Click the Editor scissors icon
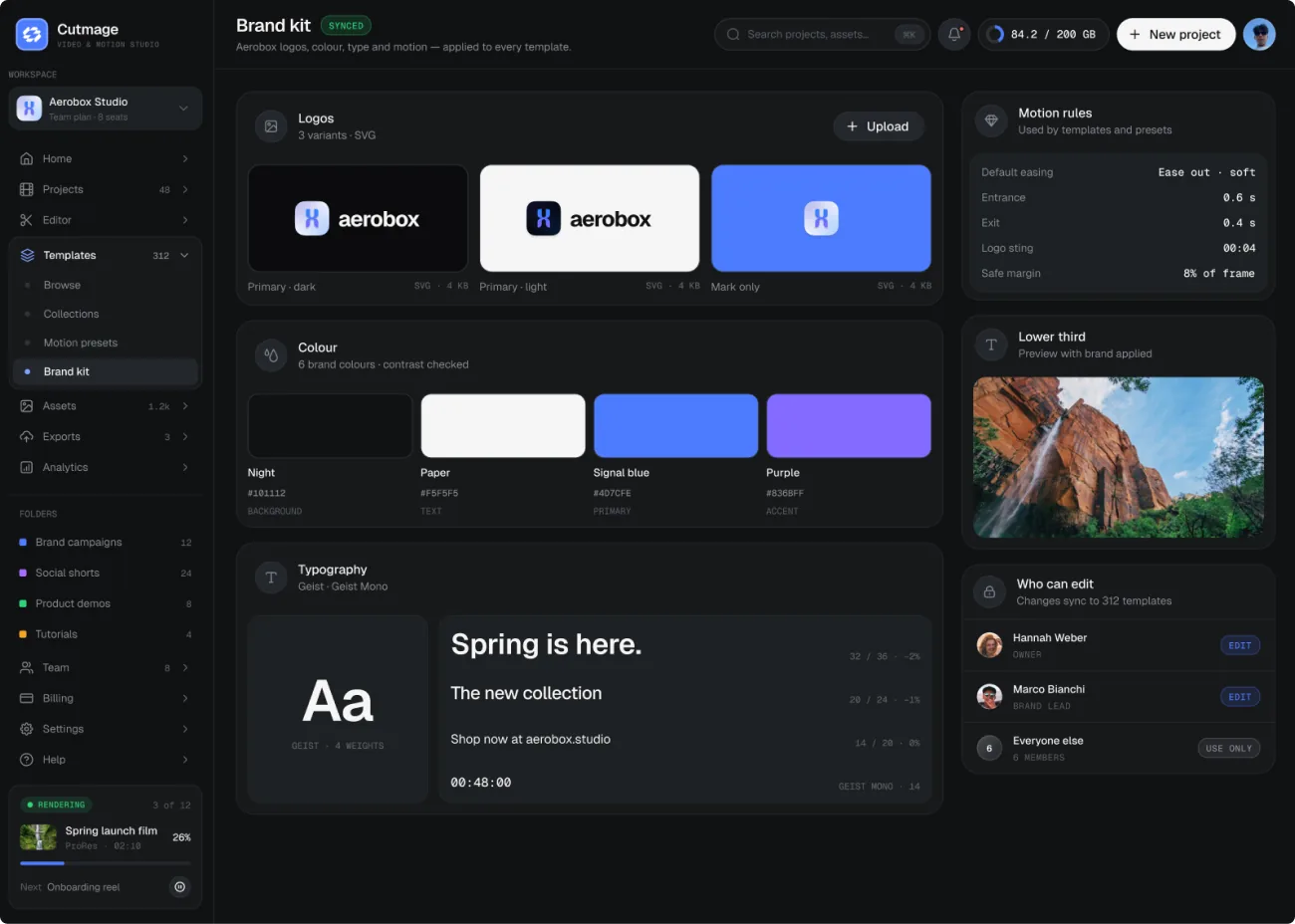 [27, 220]
